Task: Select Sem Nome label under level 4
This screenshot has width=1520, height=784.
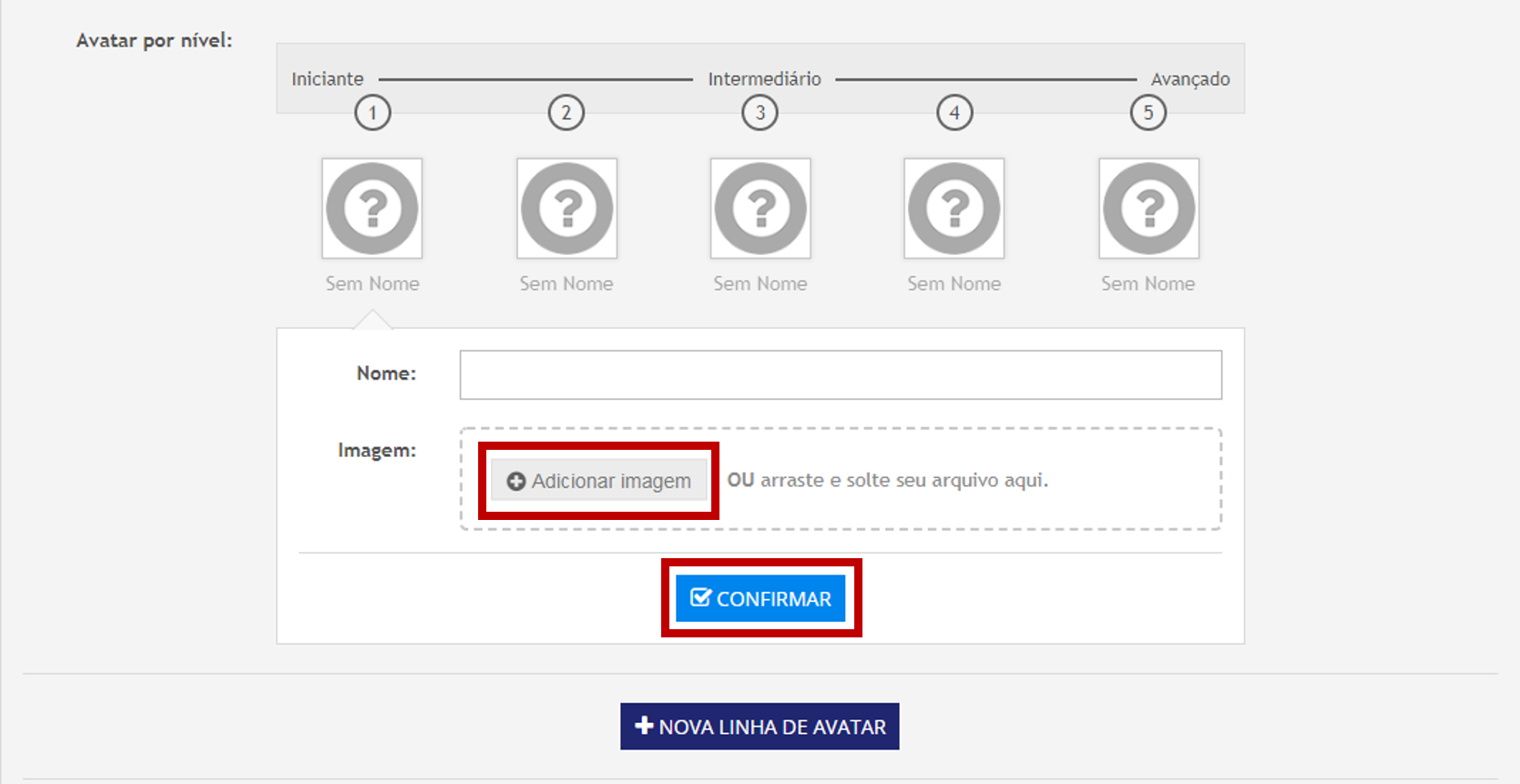Action: tap(954, 284)
